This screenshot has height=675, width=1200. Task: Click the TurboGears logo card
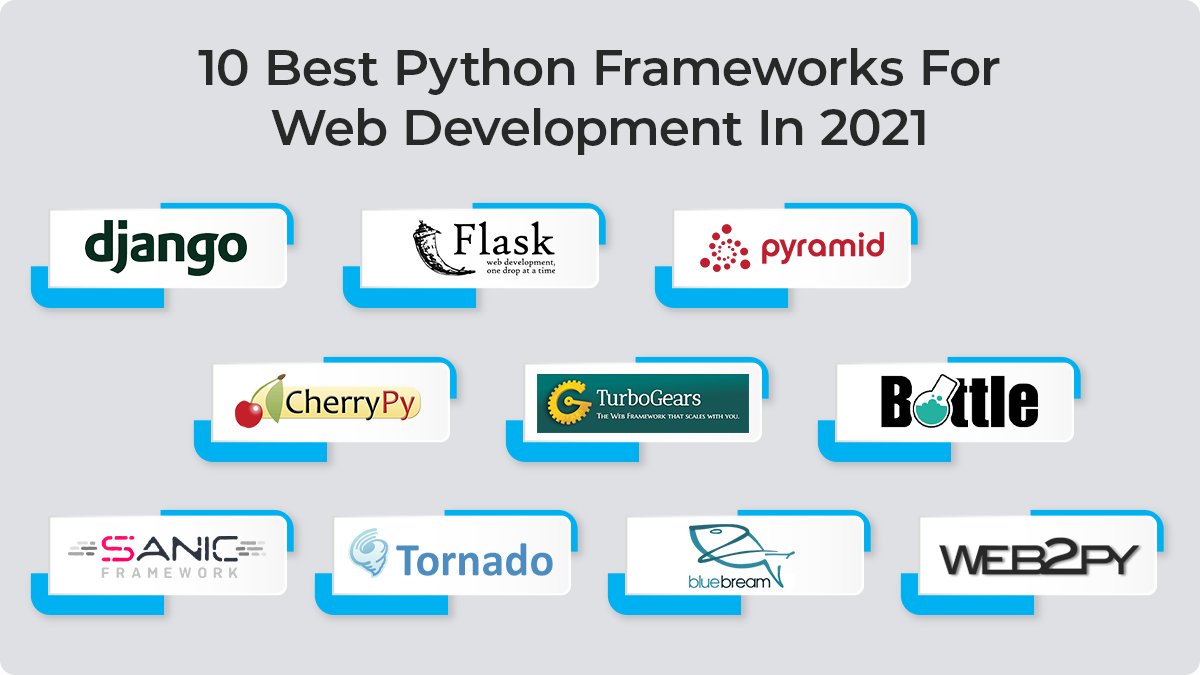pyautogui.click(x=643, y=403)
